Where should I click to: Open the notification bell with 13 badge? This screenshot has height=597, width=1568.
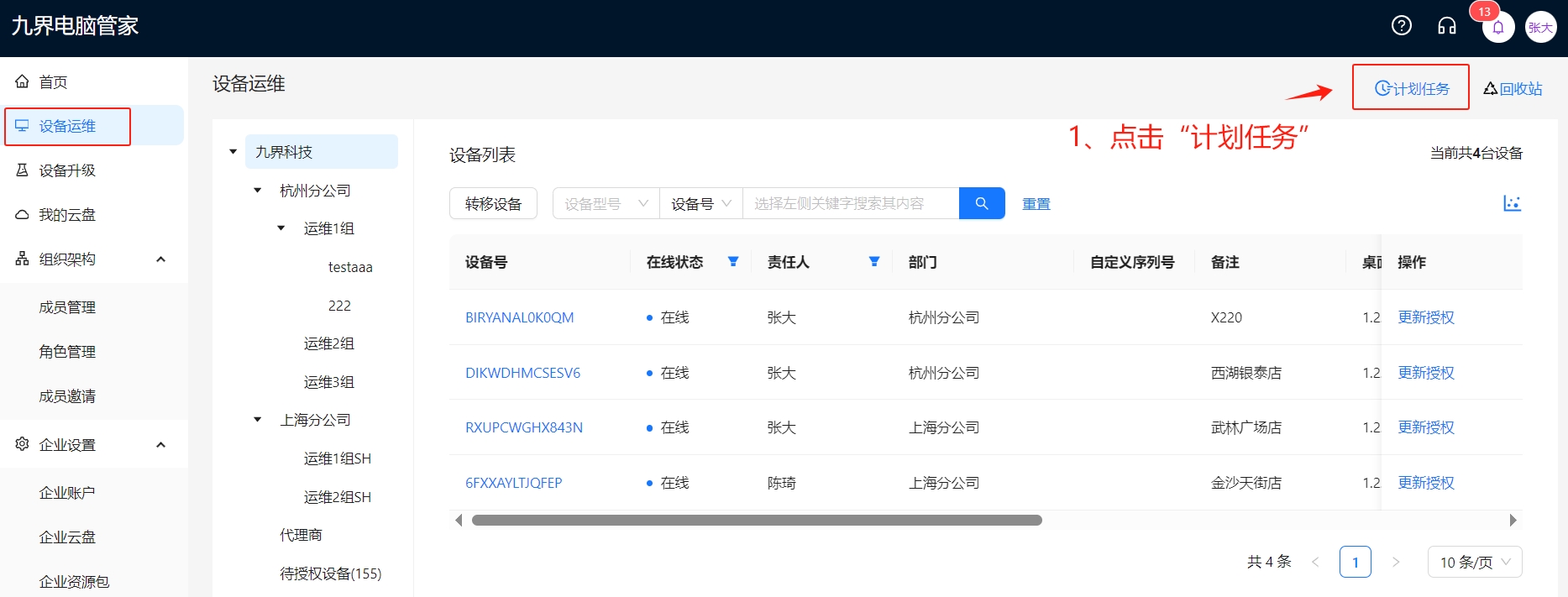coord(1497,27)
